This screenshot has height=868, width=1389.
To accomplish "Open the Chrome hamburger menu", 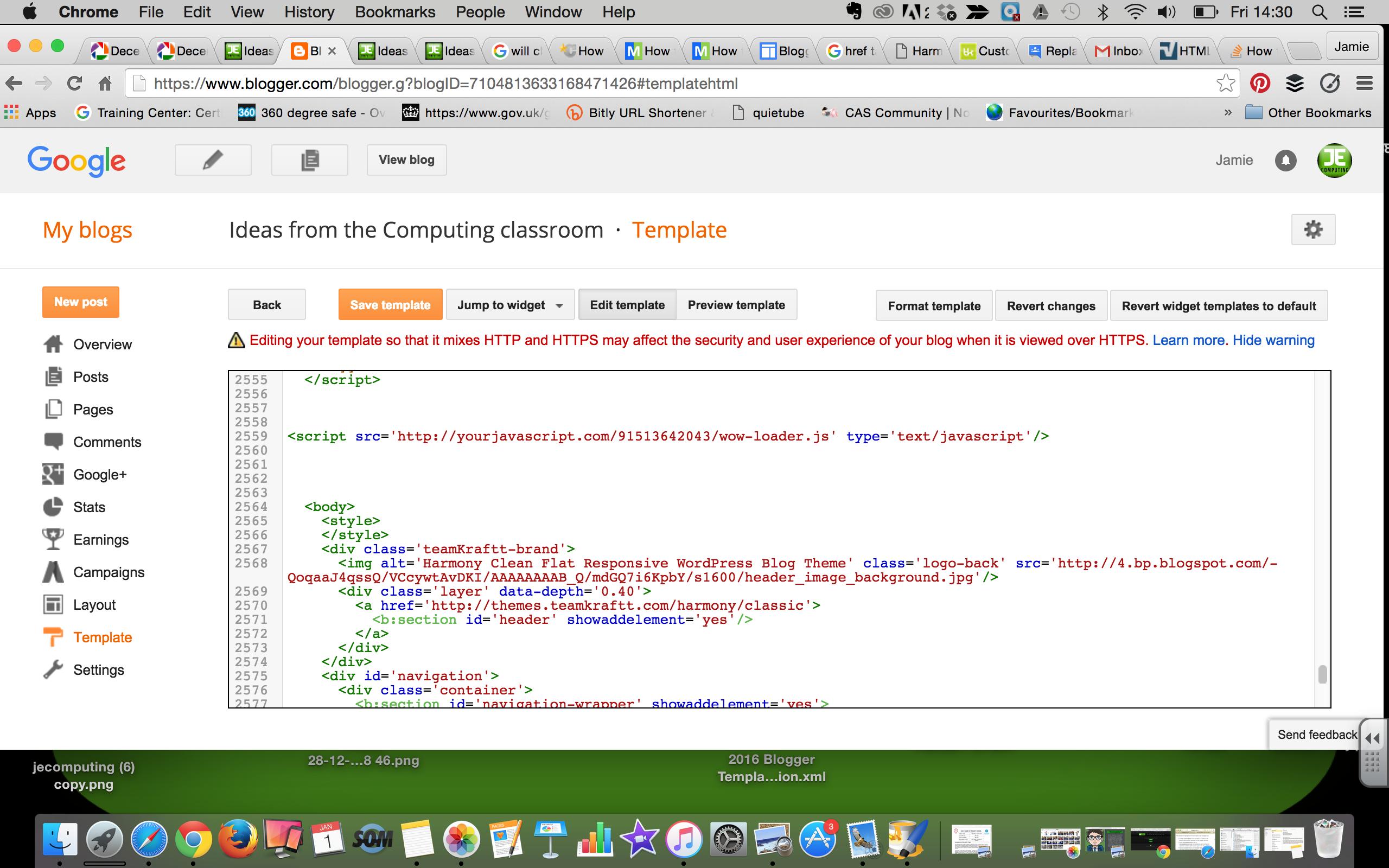I will 1365,83.
